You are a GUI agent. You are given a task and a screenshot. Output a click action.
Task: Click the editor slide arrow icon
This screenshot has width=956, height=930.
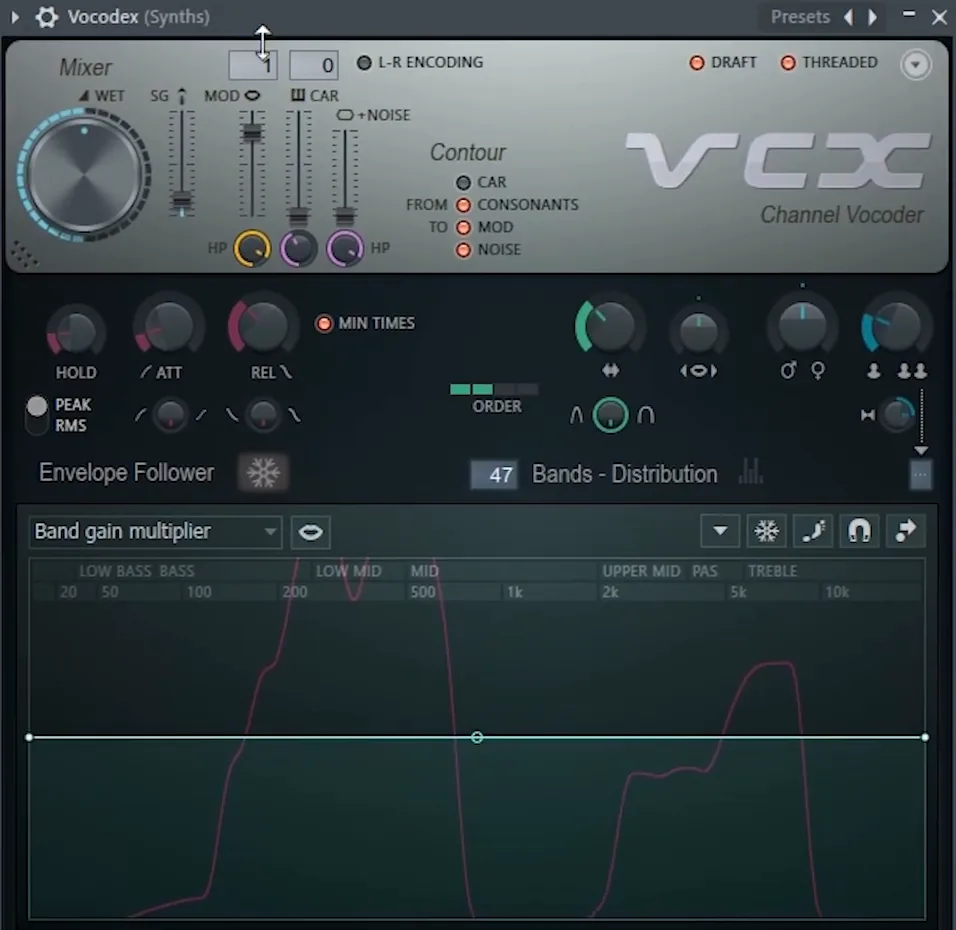pos(905,531)
